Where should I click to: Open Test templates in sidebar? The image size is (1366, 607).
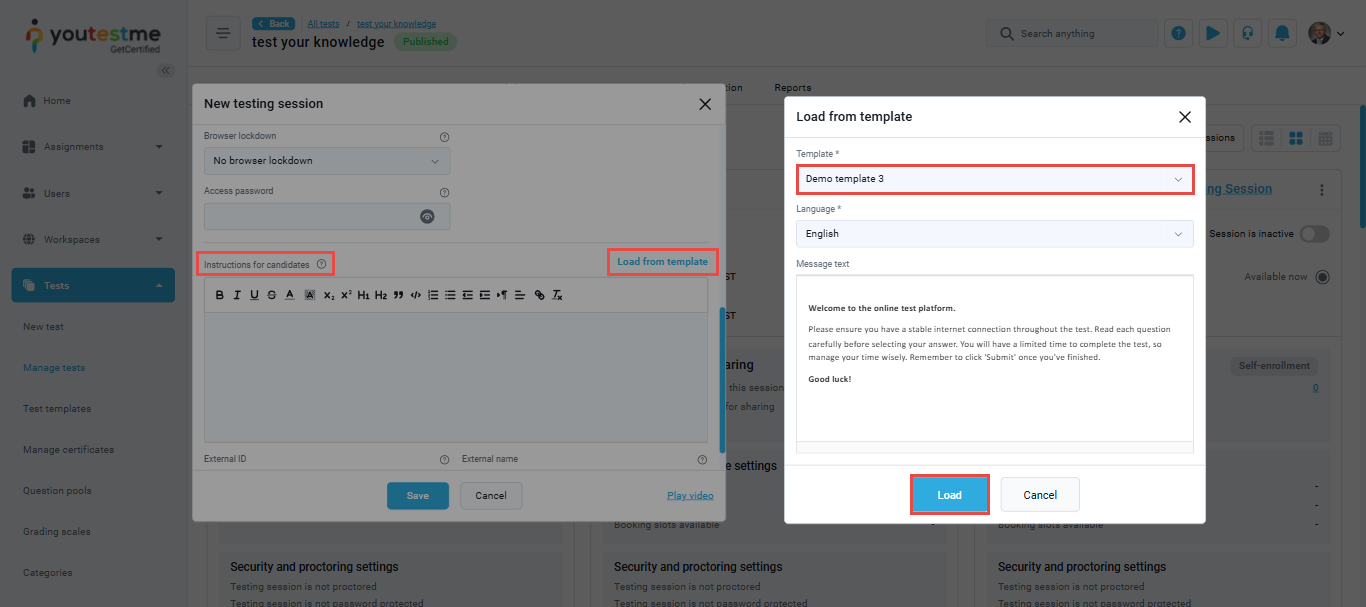click(57, 409)
